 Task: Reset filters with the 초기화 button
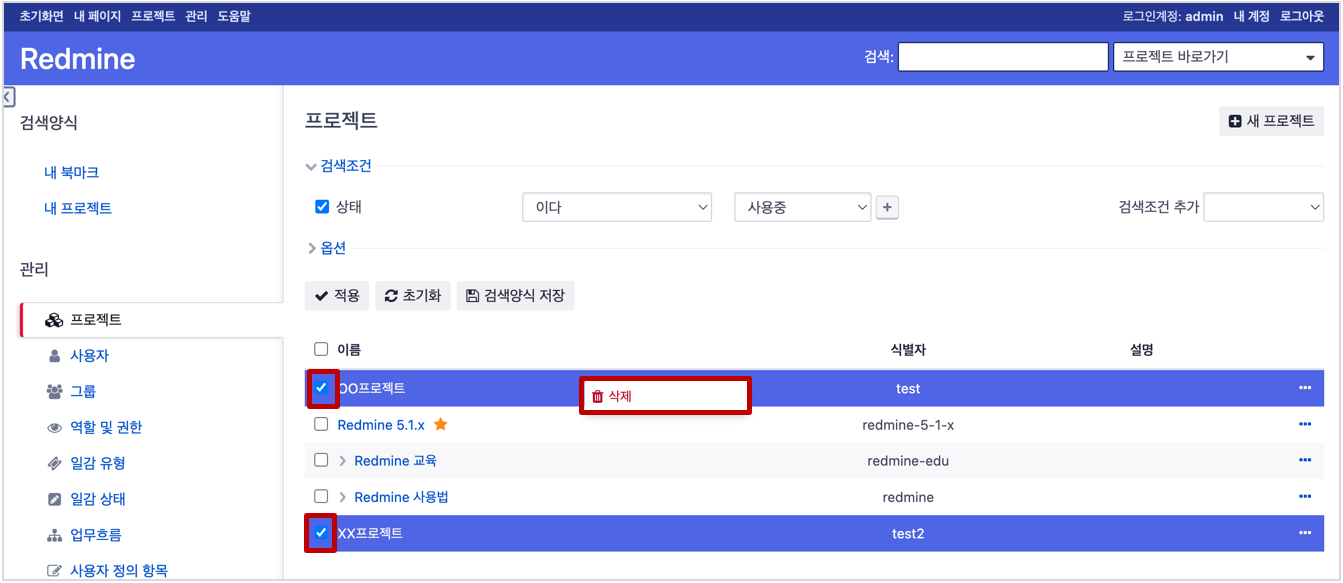pyautogui.click(x=413, y=296)
